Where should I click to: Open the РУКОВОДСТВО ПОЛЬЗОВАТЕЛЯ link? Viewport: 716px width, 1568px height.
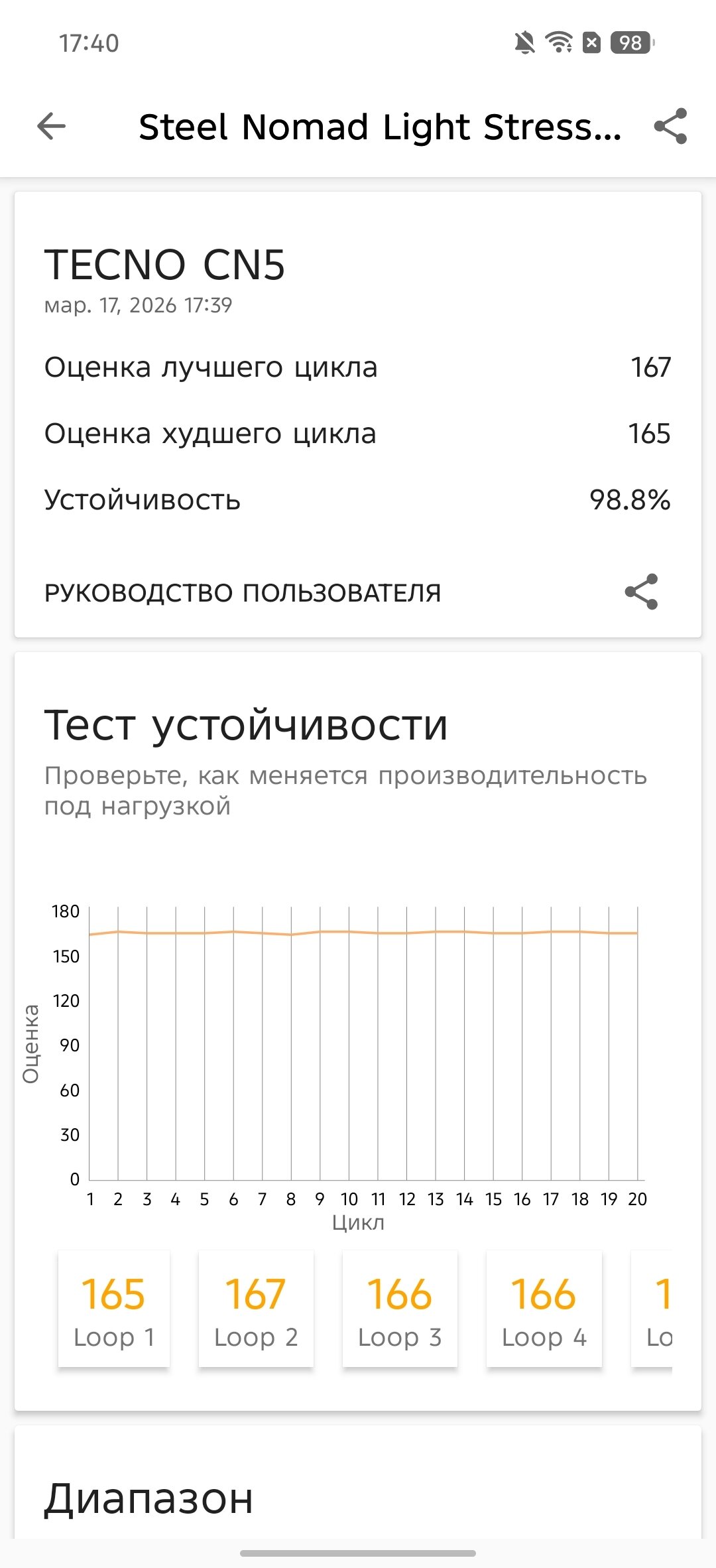point(243,593)
